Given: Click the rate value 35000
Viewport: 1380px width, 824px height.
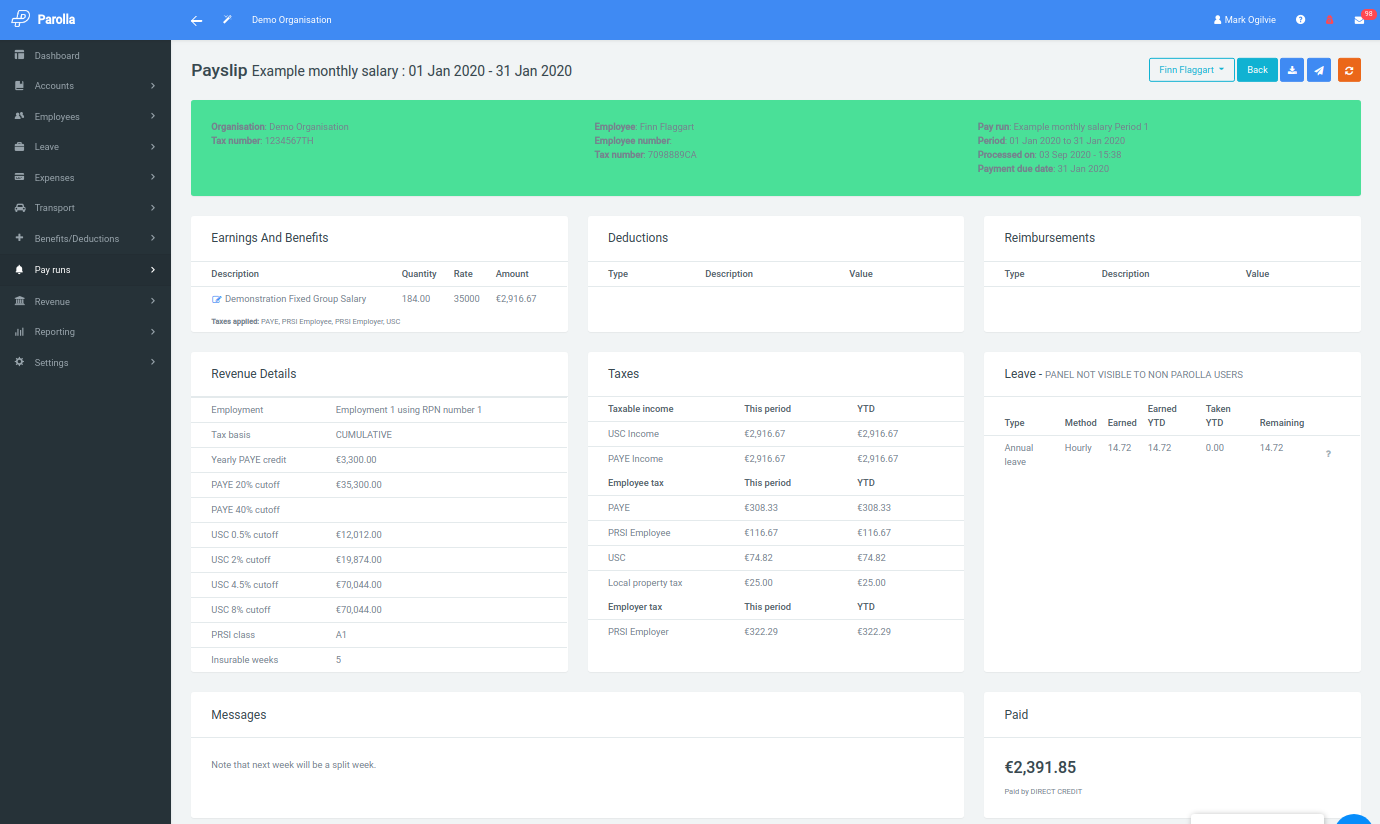Looking at the screenshot, I should coord(466,299).
